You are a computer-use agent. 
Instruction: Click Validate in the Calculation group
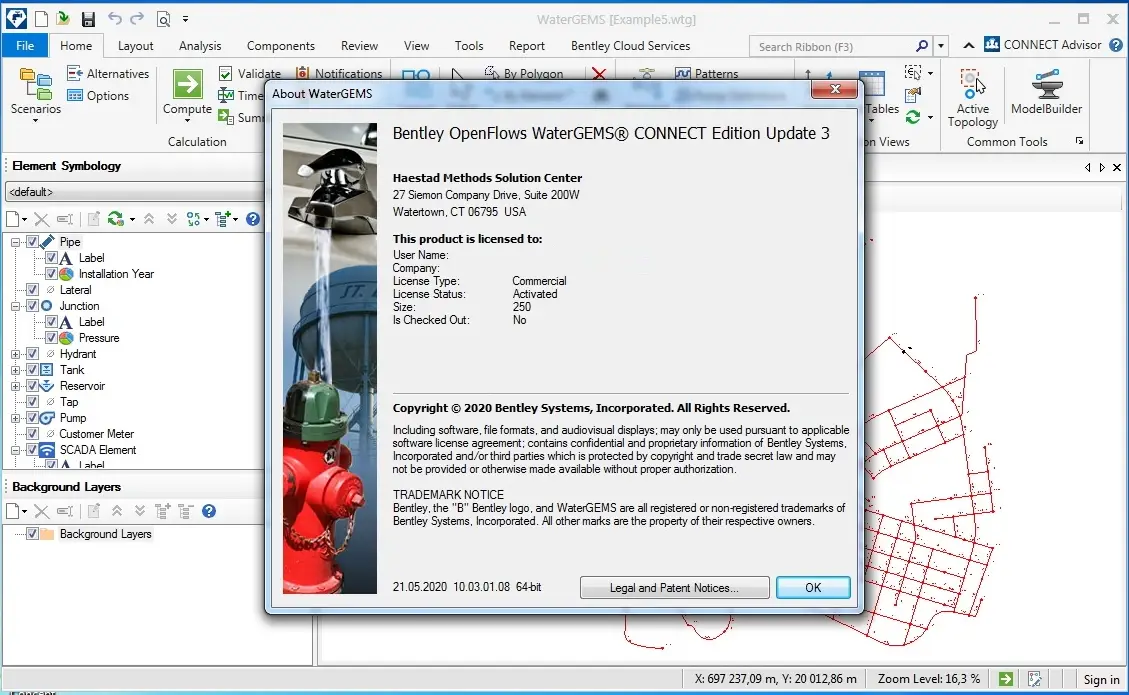(x=250, y=73)
